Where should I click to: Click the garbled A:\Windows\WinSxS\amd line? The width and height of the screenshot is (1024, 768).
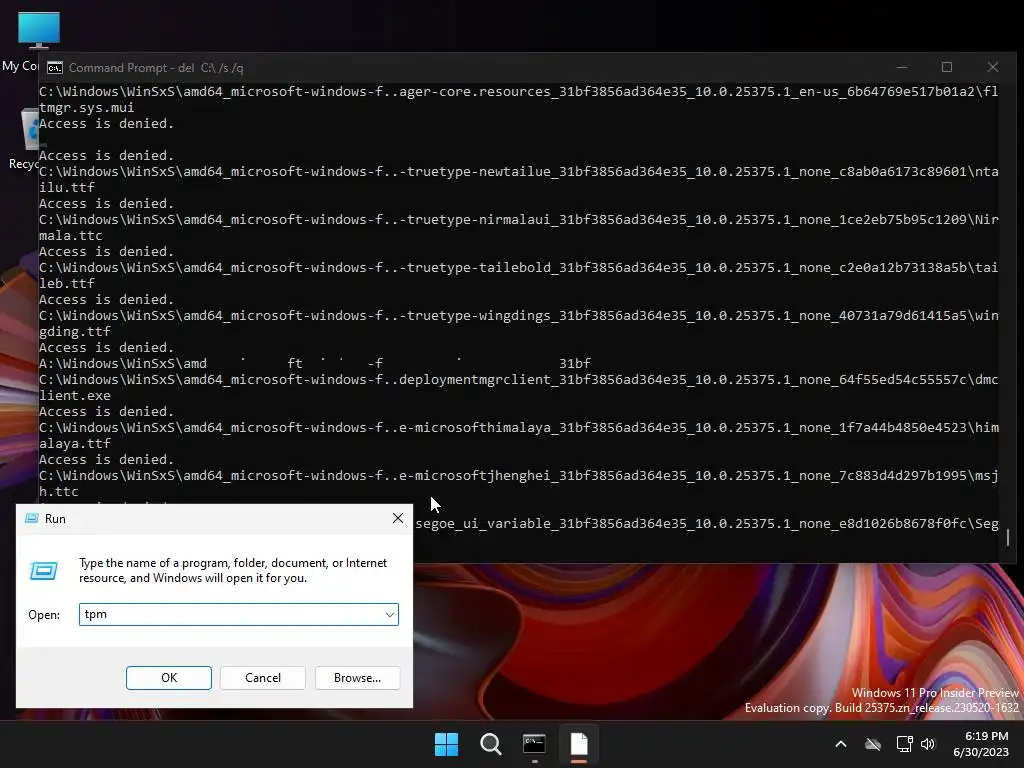click(x=315, y=363)
